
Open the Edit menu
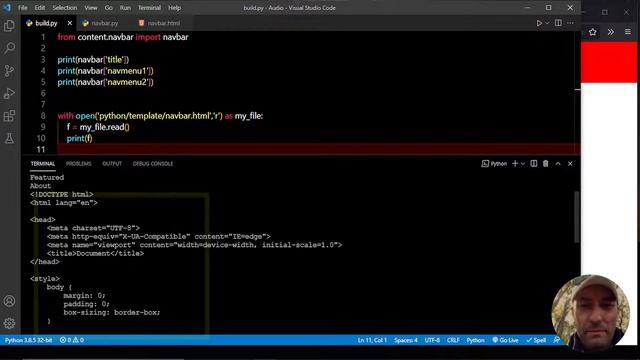(40, 8)
